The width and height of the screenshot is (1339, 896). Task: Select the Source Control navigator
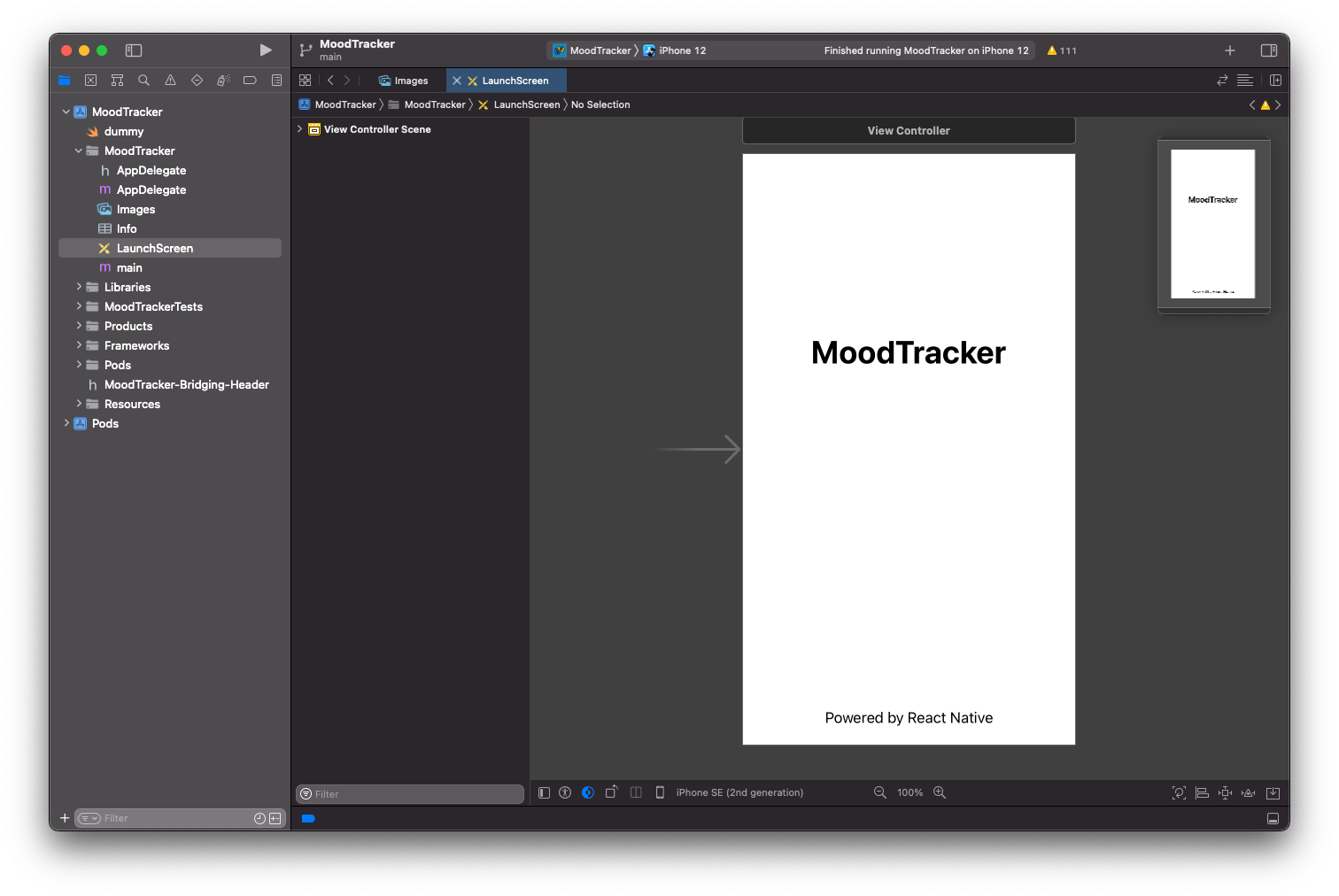[90, 80]
